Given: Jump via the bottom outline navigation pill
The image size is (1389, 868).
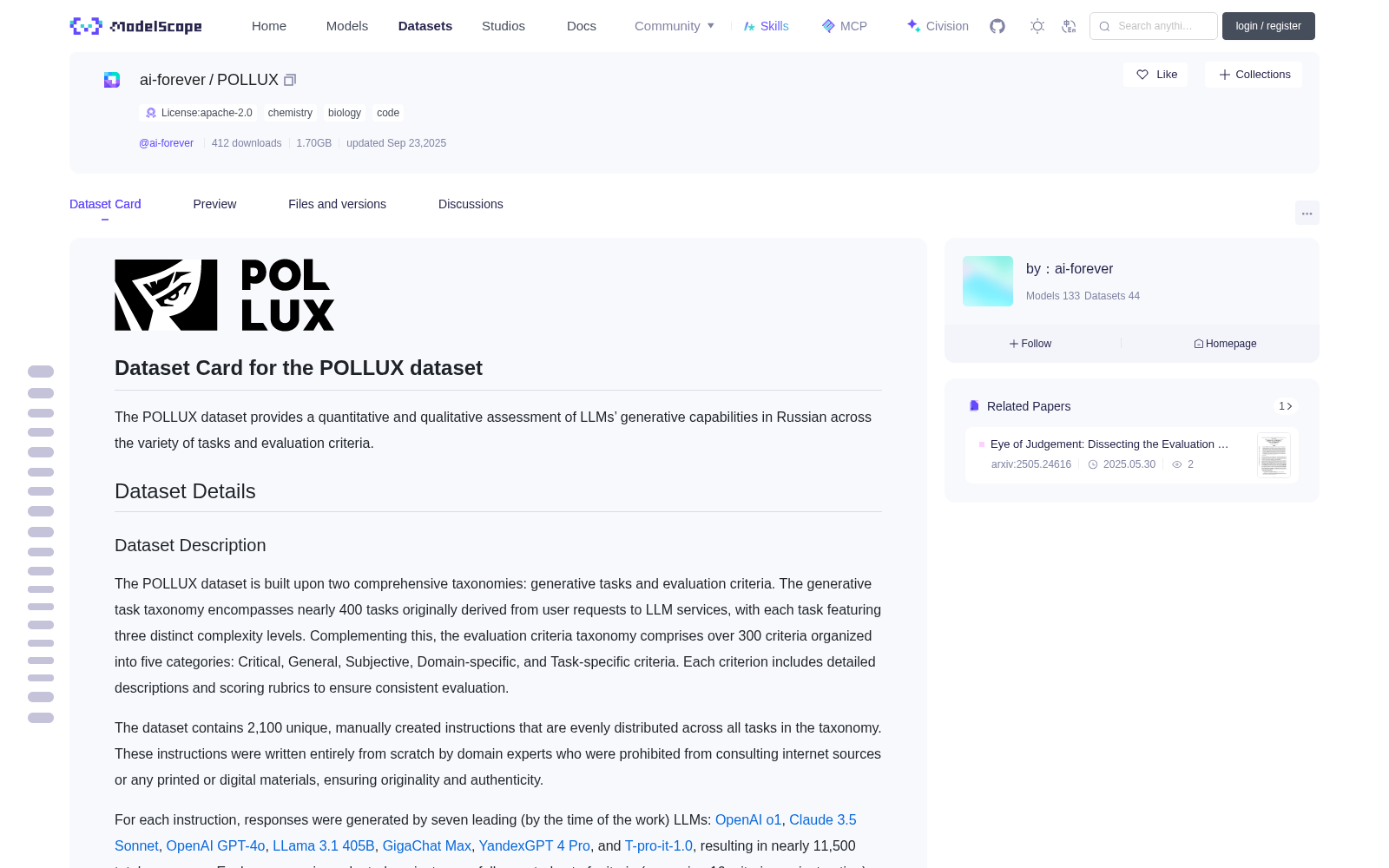Looking at the screenshot, I should (x=41, y=718).
